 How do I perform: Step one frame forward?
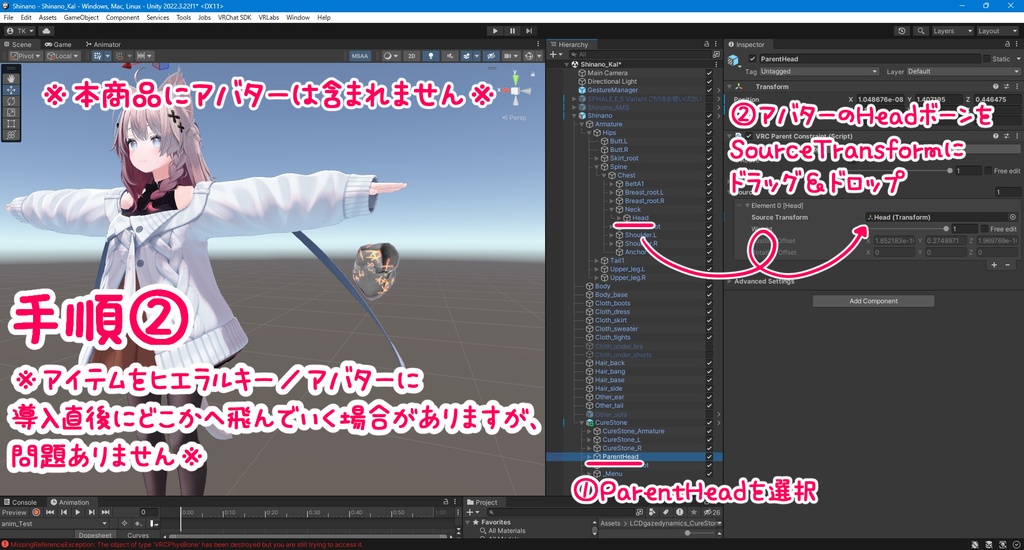click(529, 31)
